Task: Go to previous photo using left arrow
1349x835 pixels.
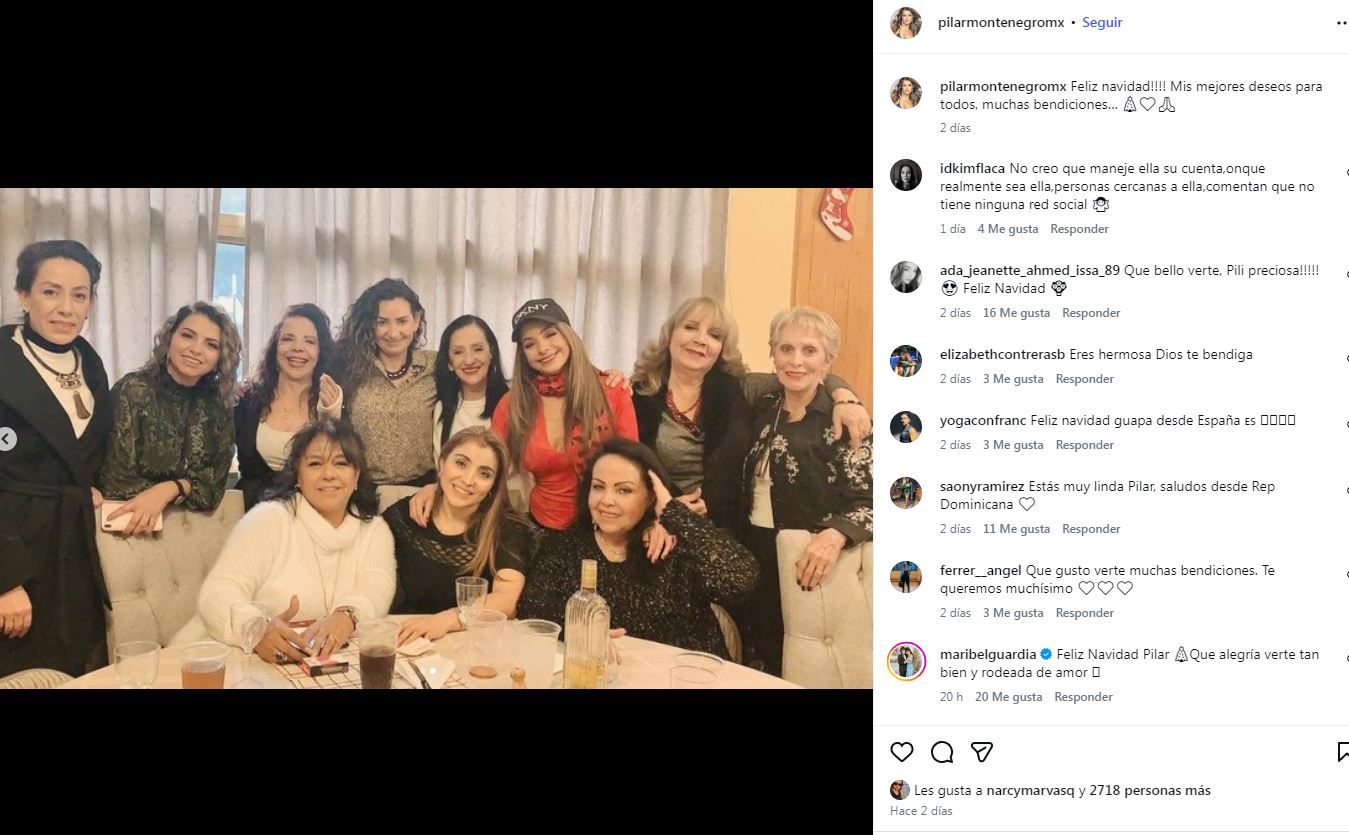Action: point(7,439)
